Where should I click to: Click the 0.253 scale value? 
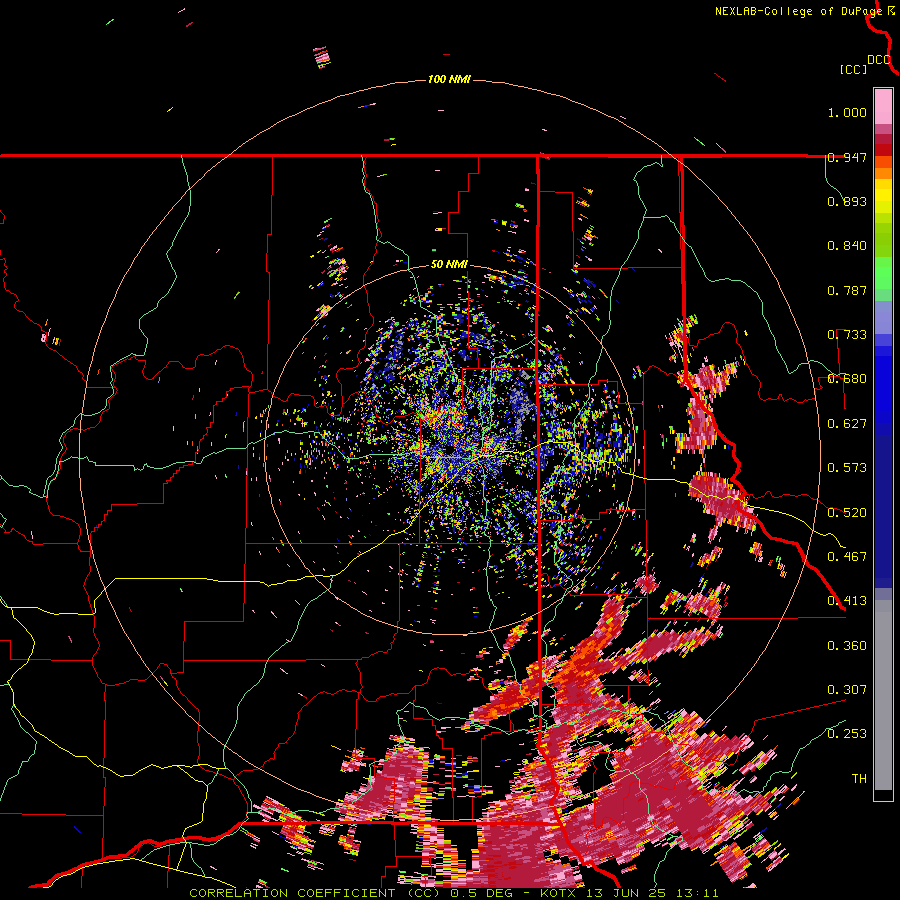[x=847, y=734]
